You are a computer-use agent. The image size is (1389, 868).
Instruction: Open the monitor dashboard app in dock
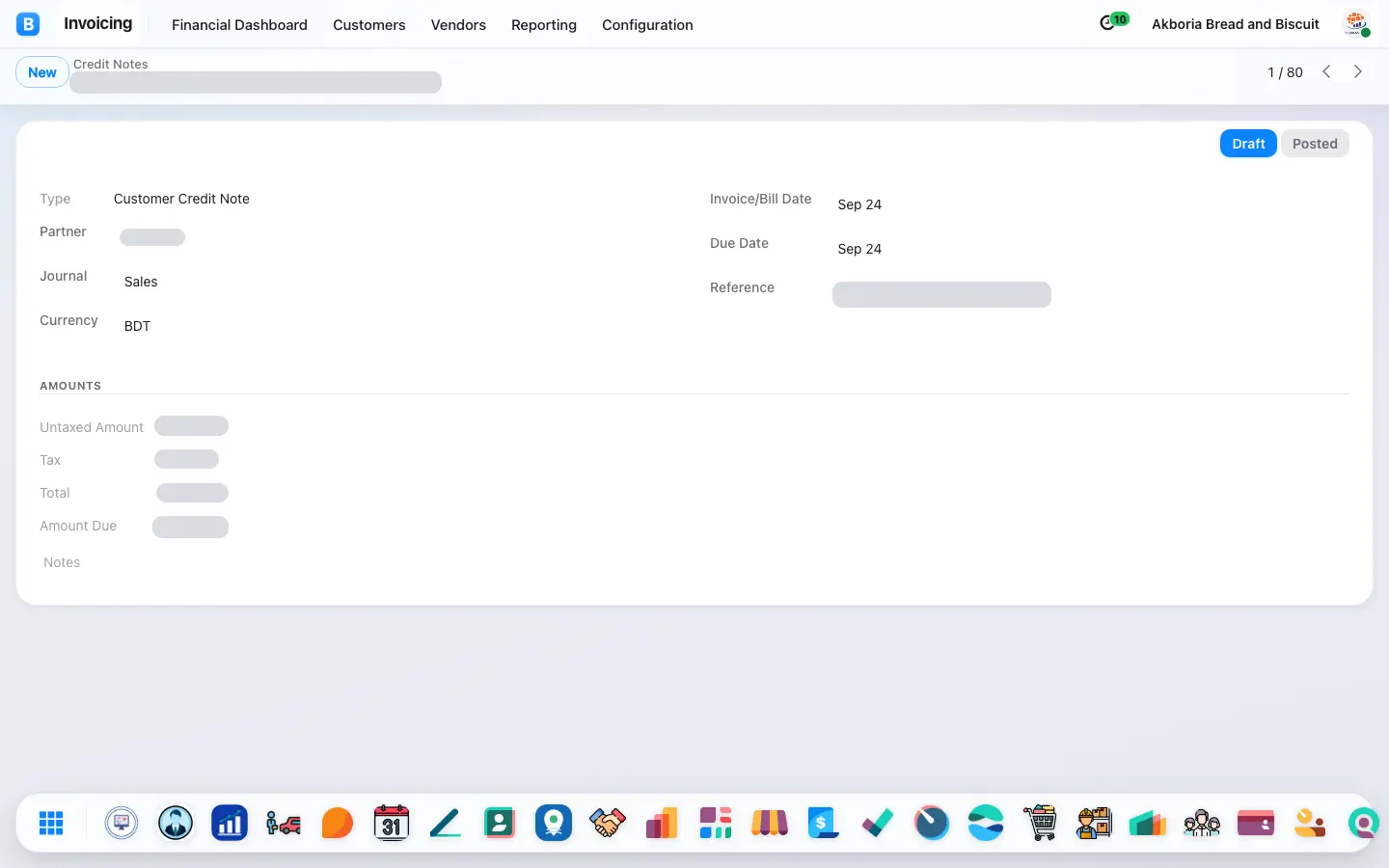122,823
